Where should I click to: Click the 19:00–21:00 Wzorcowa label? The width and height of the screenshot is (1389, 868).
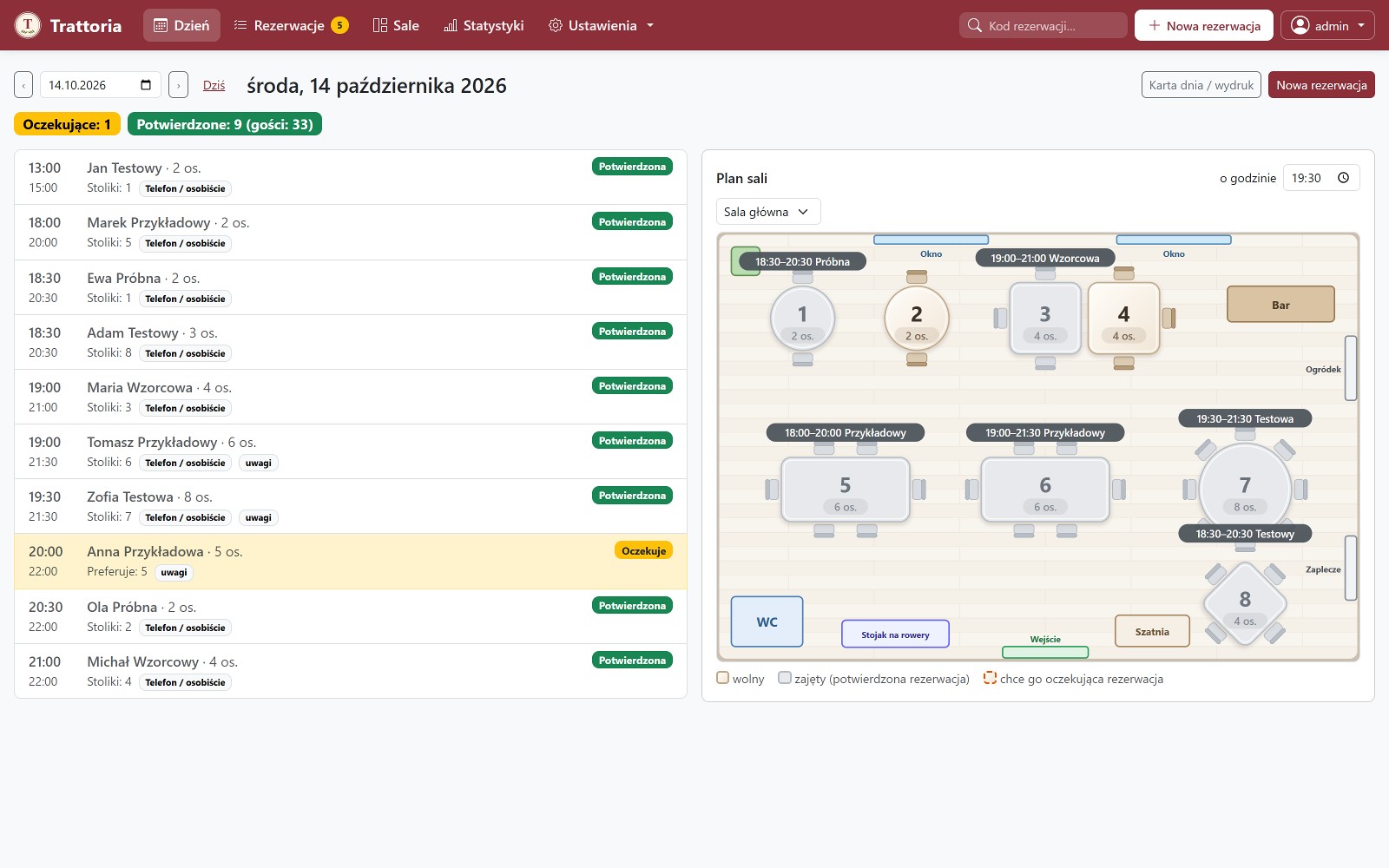pos(1045,258)
